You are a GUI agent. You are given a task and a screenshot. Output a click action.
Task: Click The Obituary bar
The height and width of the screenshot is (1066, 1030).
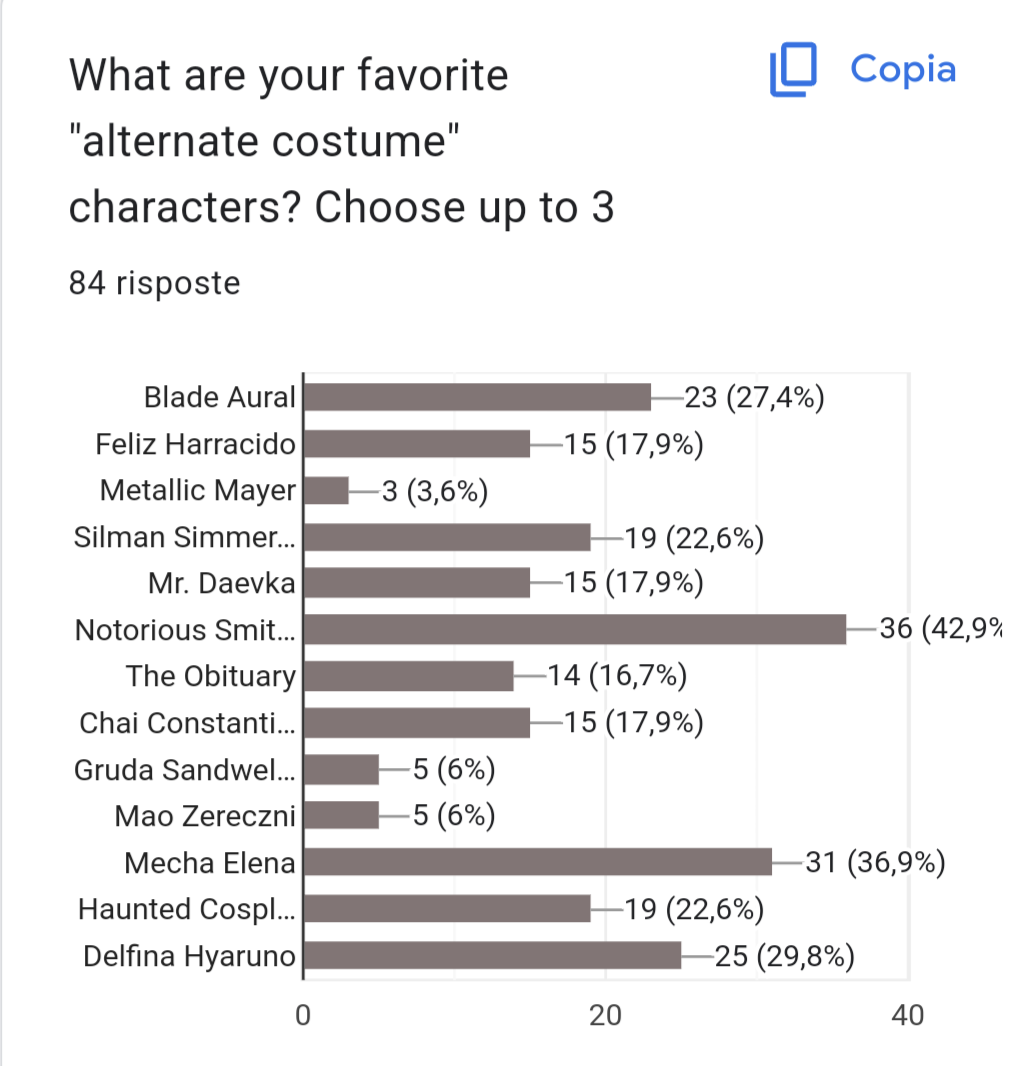tap(408, 676)
